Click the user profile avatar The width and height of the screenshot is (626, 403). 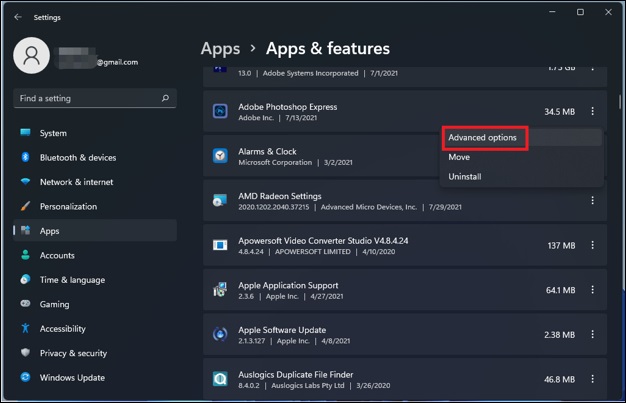click(x=32, y=56)
